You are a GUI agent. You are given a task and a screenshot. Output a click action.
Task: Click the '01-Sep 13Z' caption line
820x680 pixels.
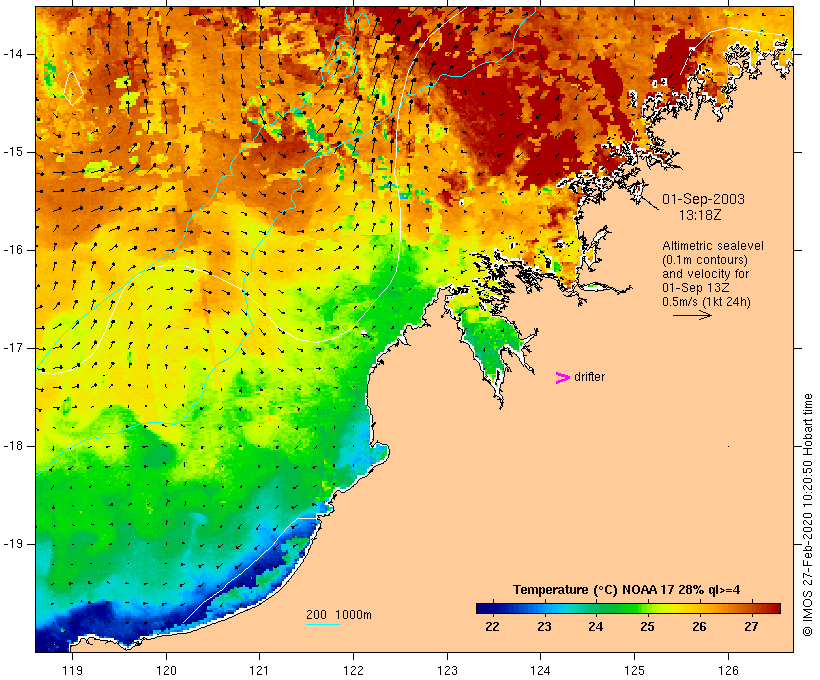pyautogui.click(x=696, y=288)
